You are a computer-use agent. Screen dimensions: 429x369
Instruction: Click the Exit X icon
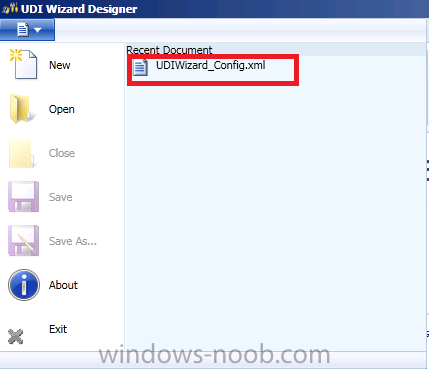tap(15, 336)
